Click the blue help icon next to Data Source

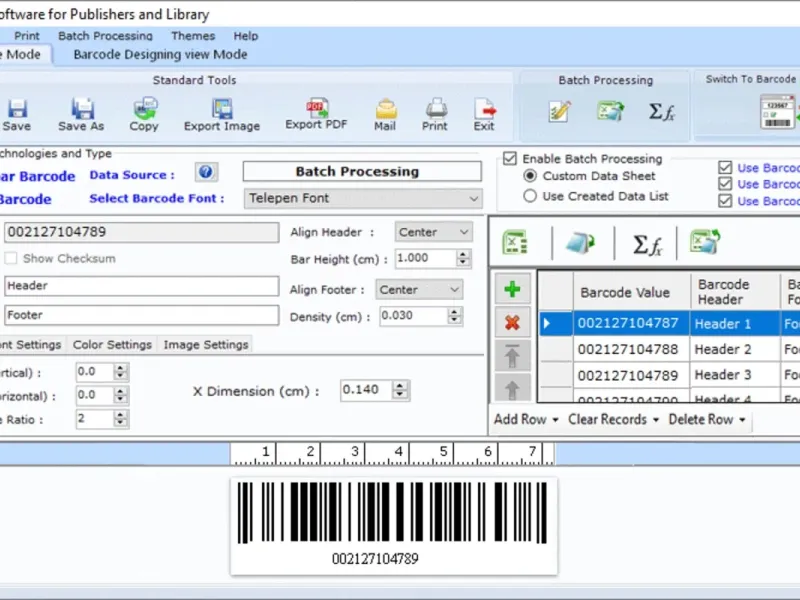[206, 172]
